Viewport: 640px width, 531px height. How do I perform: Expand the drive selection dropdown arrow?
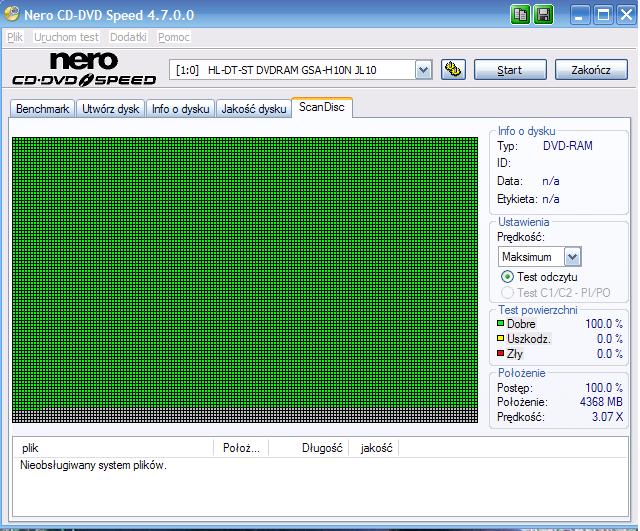click(x=424, y=70)
